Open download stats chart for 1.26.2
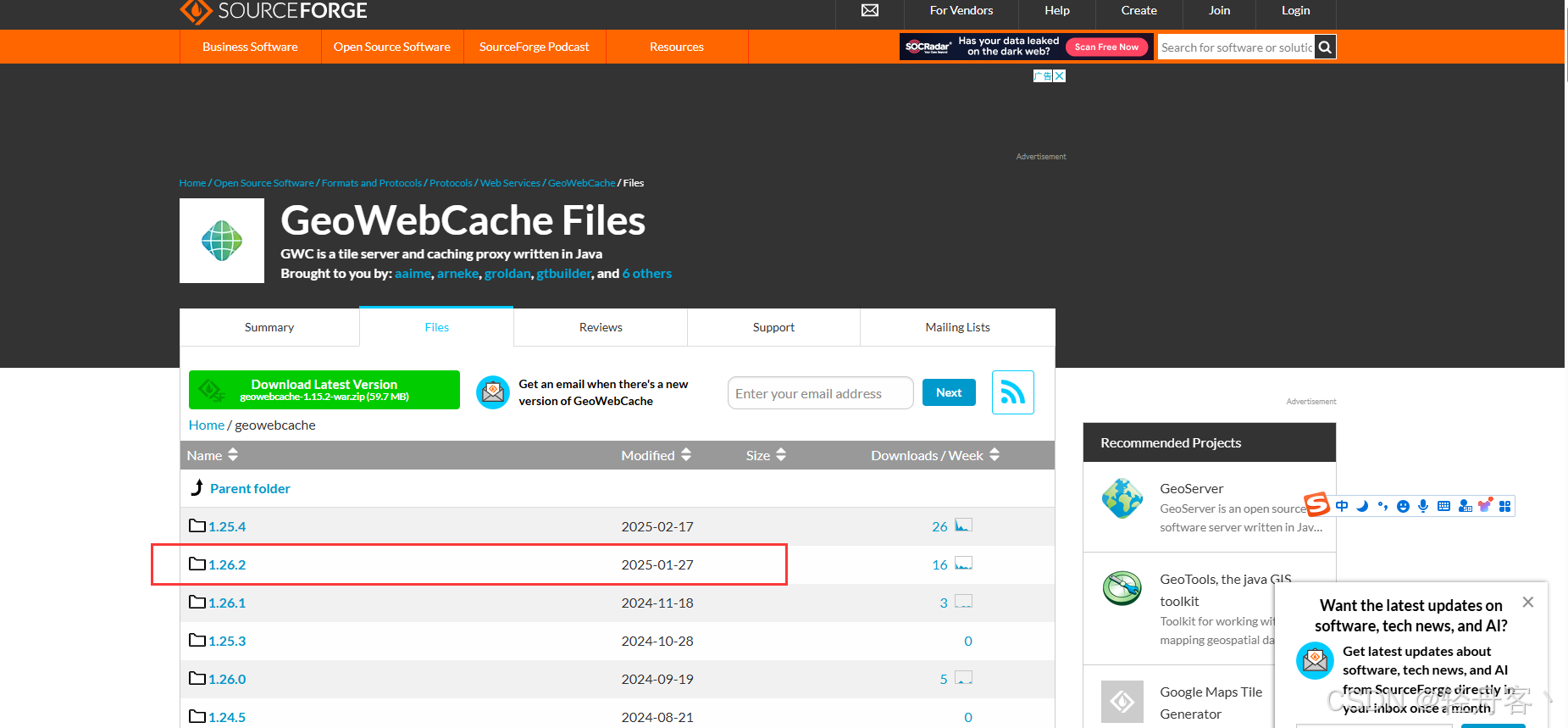 tap(963, 564)
